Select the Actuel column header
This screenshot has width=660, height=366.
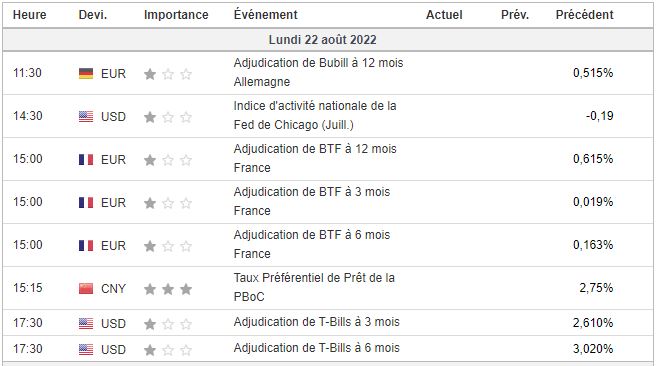click(444, 15)
